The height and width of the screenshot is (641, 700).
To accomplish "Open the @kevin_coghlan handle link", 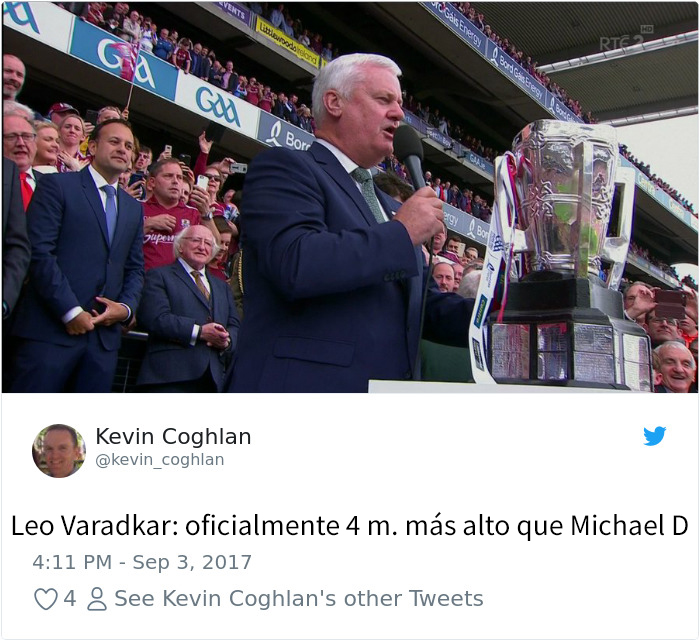I will [x=159, y=459].
